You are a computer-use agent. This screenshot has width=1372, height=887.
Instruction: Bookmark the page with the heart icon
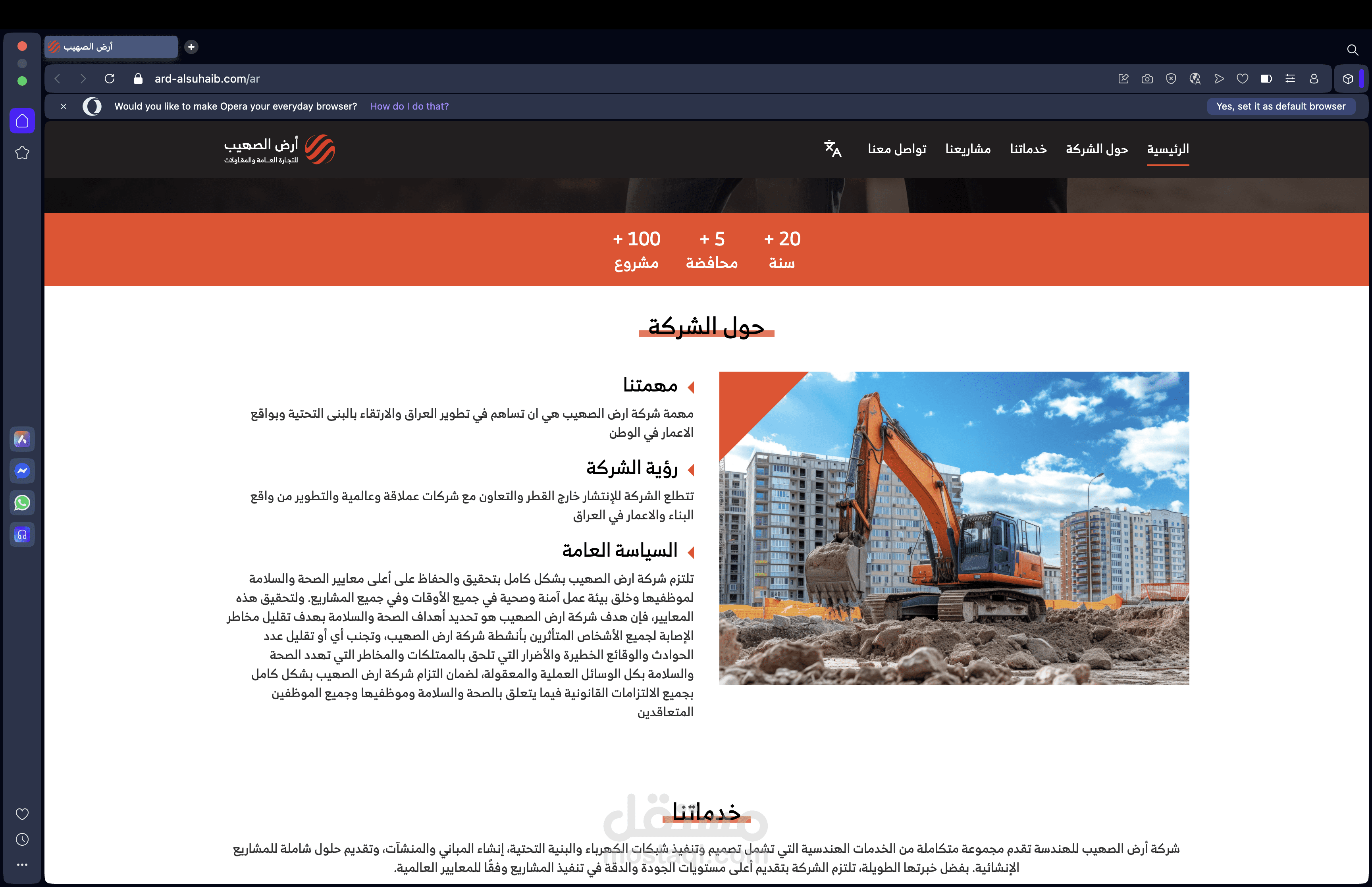[x=1243, y=78]
